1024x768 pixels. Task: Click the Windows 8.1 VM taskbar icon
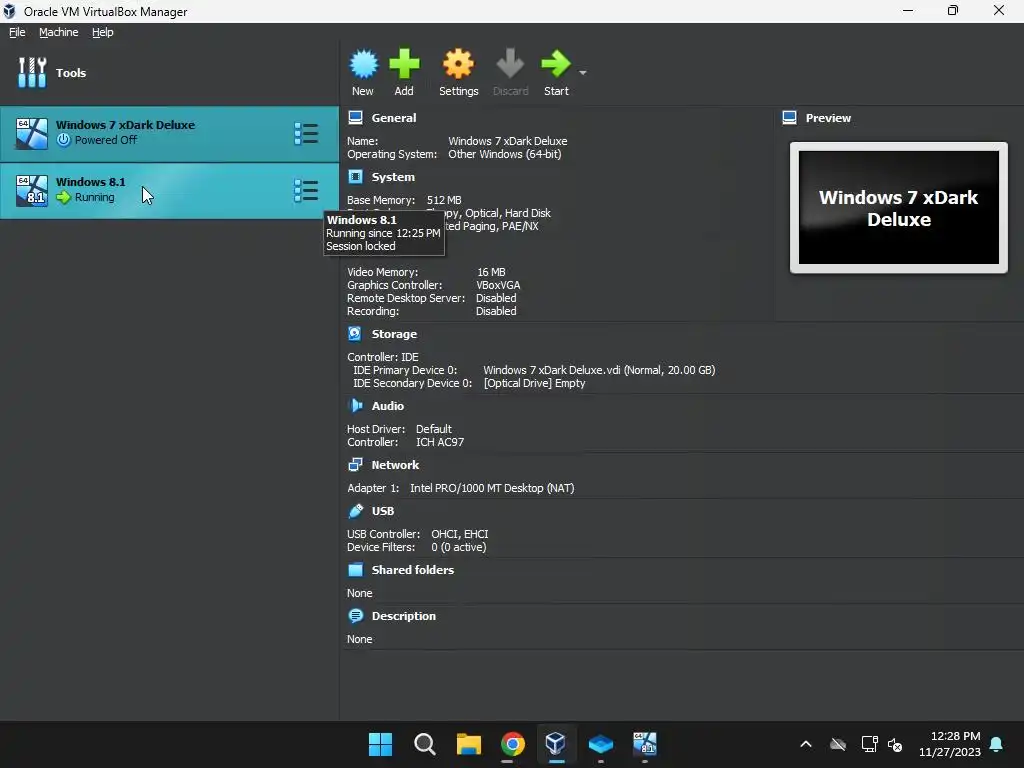pyautogui.click(x=645, y=744)
